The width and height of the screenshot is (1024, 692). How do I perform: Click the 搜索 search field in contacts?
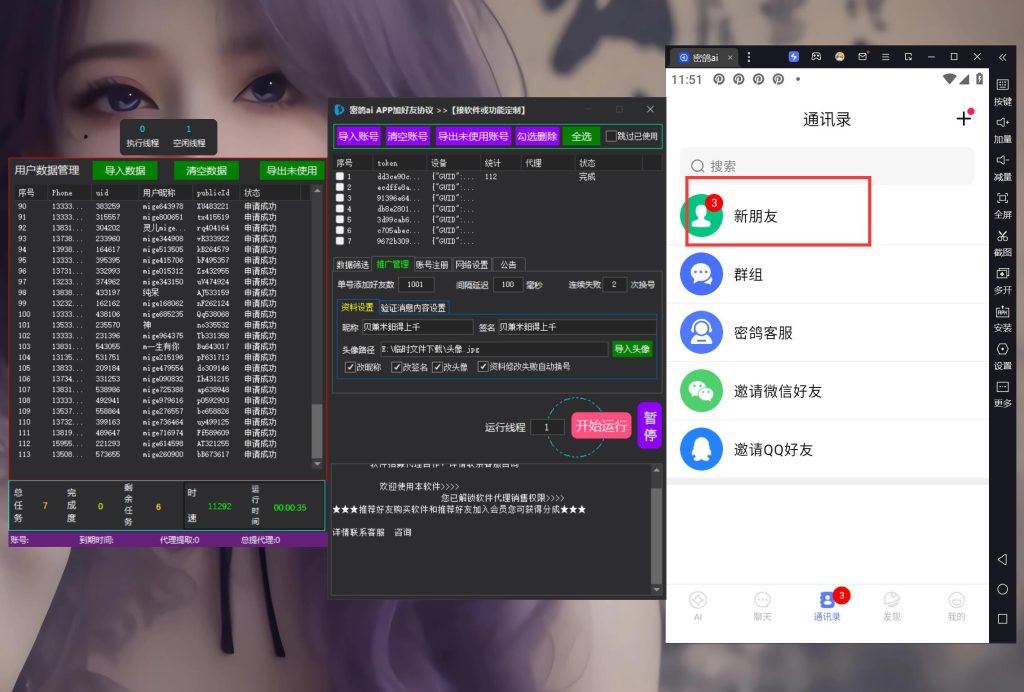click(x=826, y=166)
